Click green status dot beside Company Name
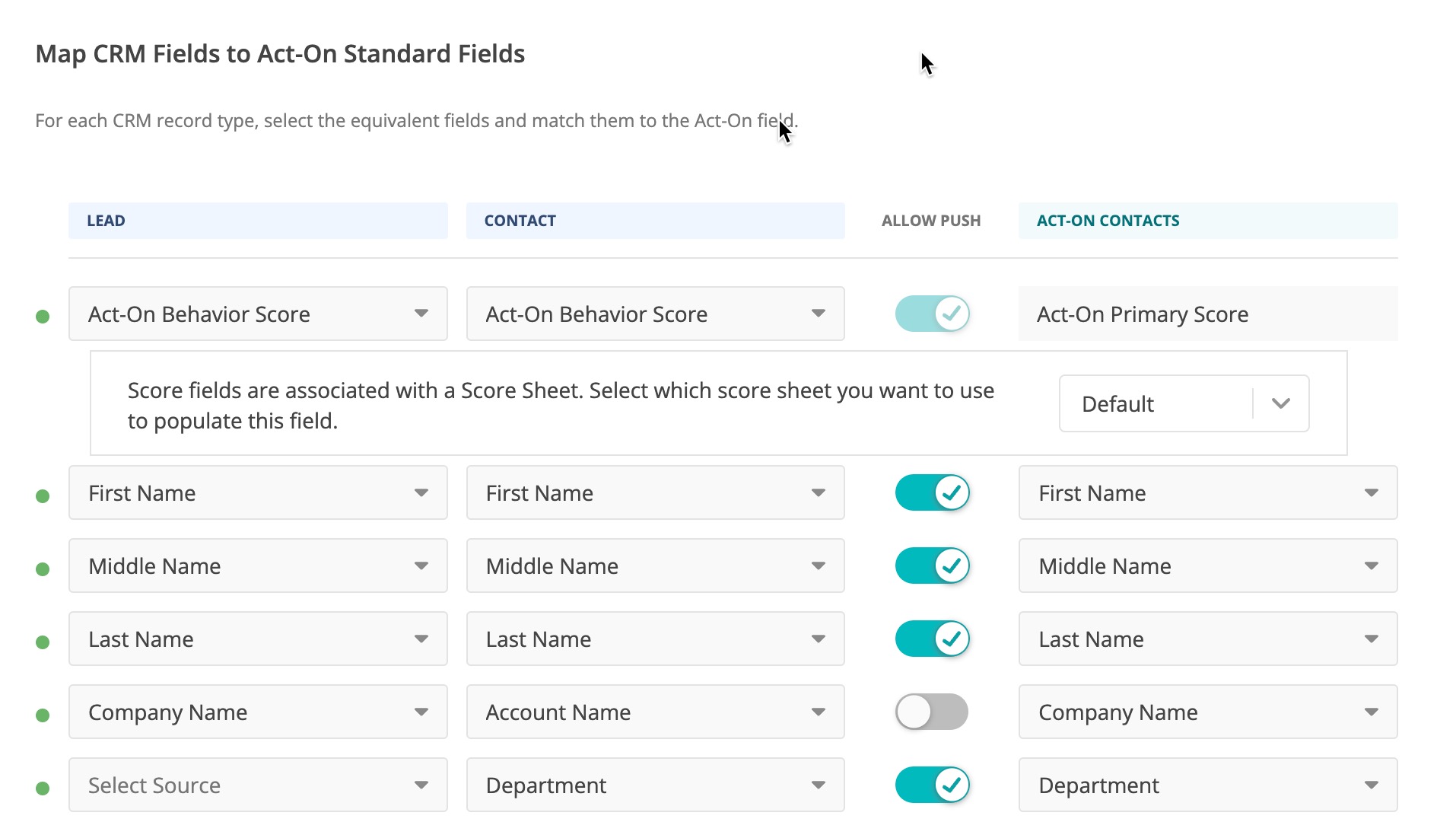This screenshot has width=1456, height=822. 43,715
